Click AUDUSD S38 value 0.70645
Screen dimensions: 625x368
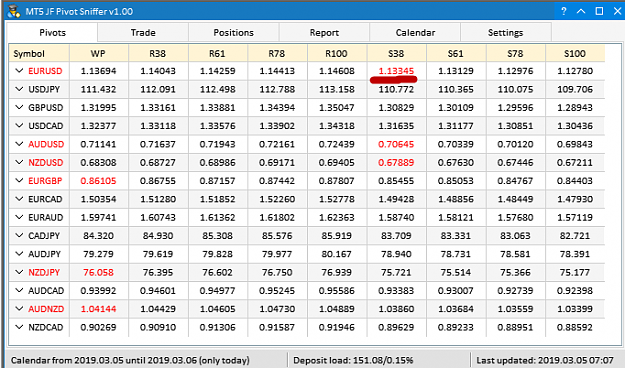tap(396, 144)
